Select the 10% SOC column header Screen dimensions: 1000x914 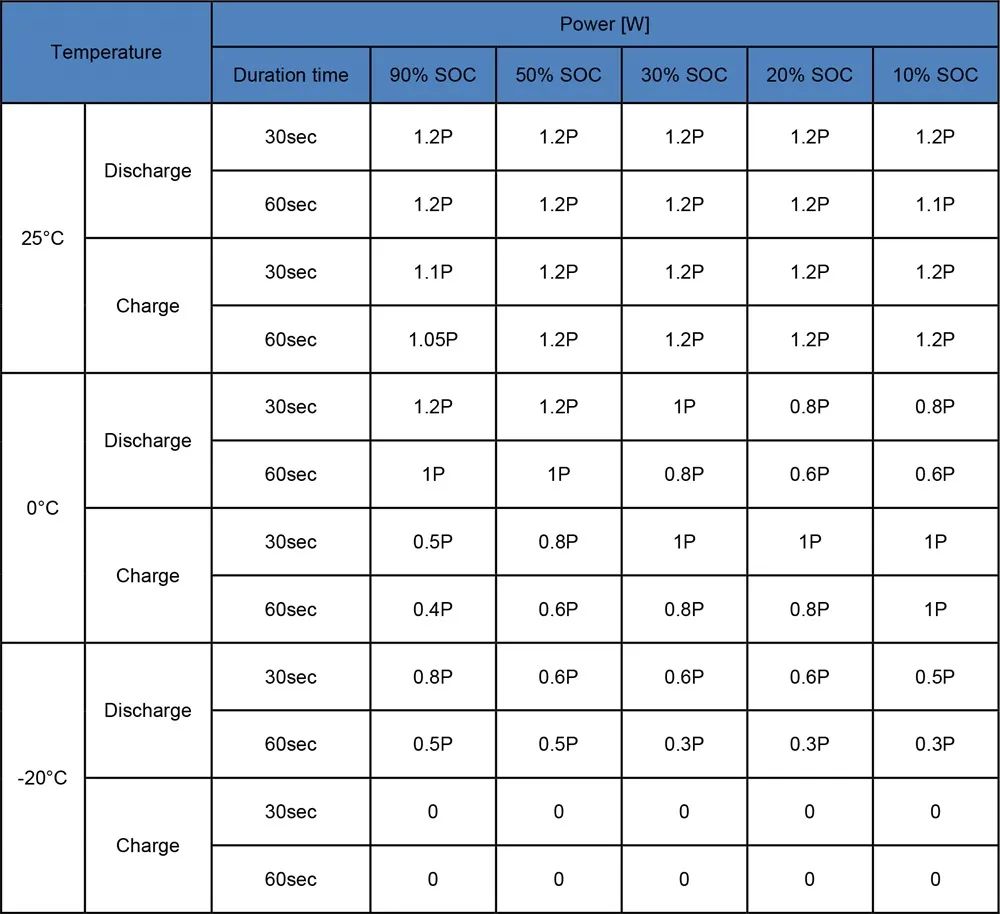click(x=935, y=75)
